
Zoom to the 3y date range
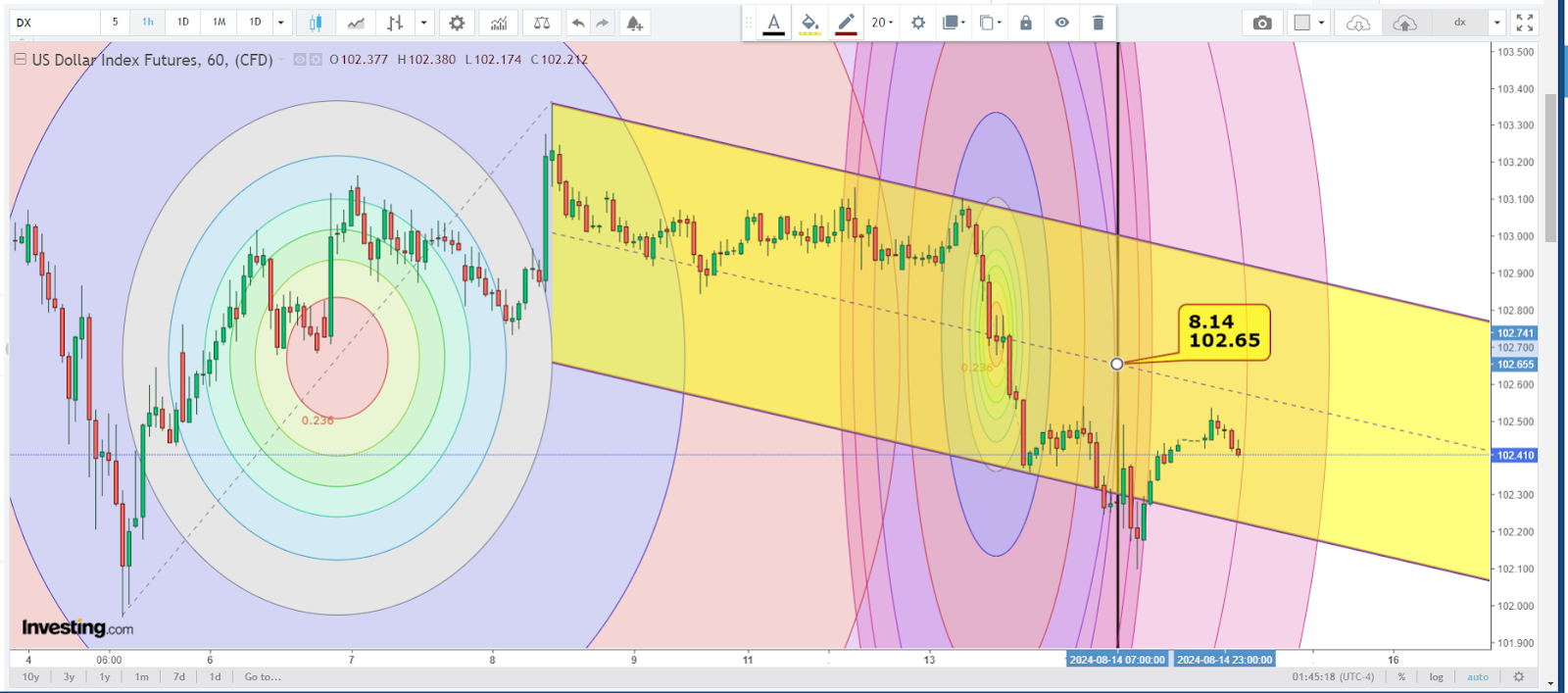coord(69,676)
